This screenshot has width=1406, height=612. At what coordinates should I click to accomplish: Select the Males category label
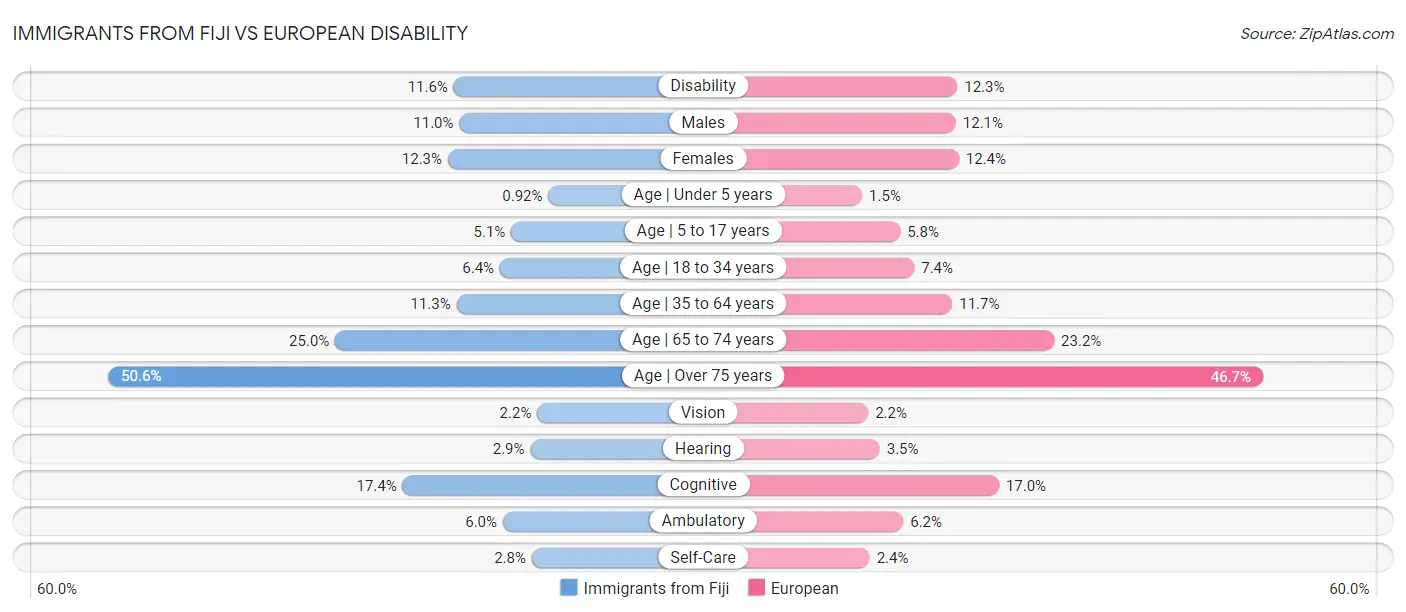click(x=703, y=122)
